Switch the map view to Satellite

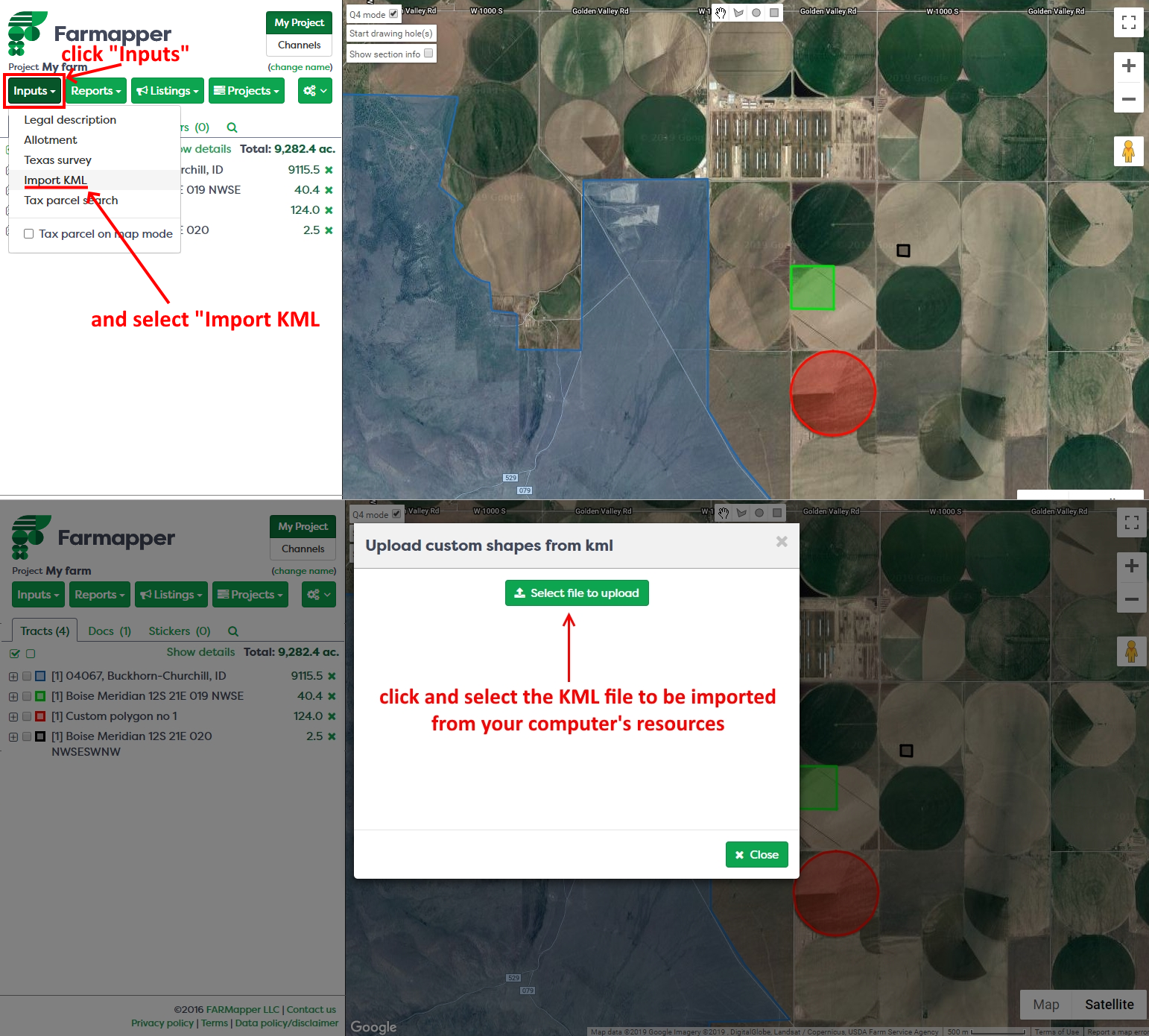tap(1109, 1005)
